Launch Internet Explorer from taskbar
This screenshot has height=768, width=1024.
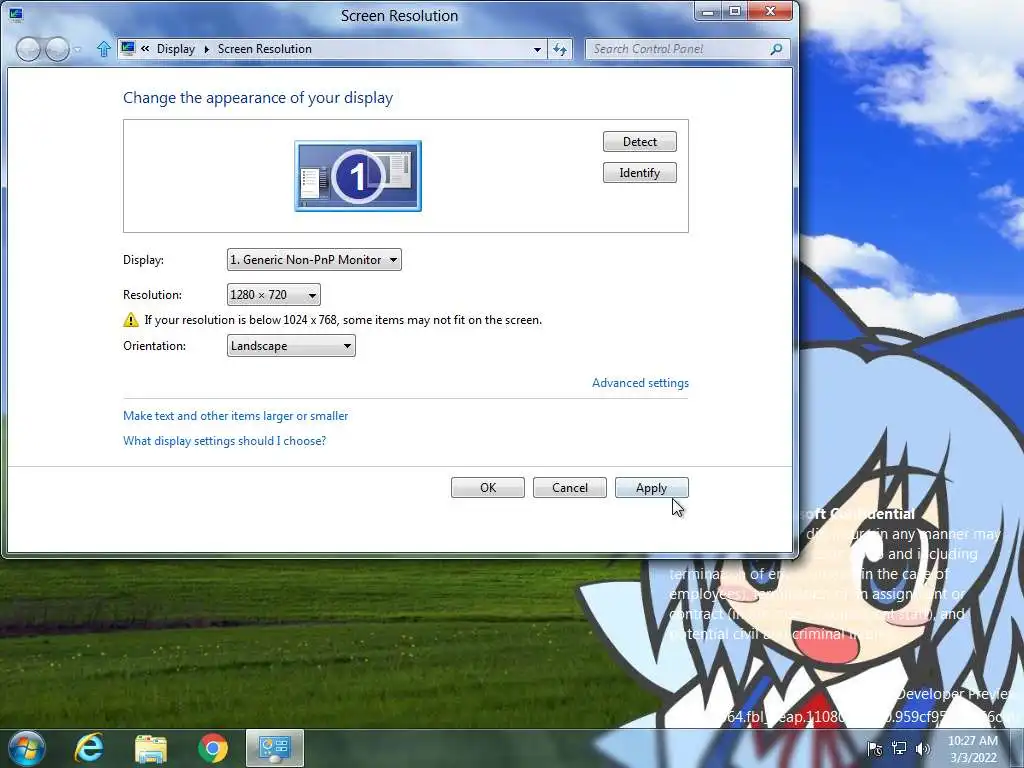click(89, 748)
